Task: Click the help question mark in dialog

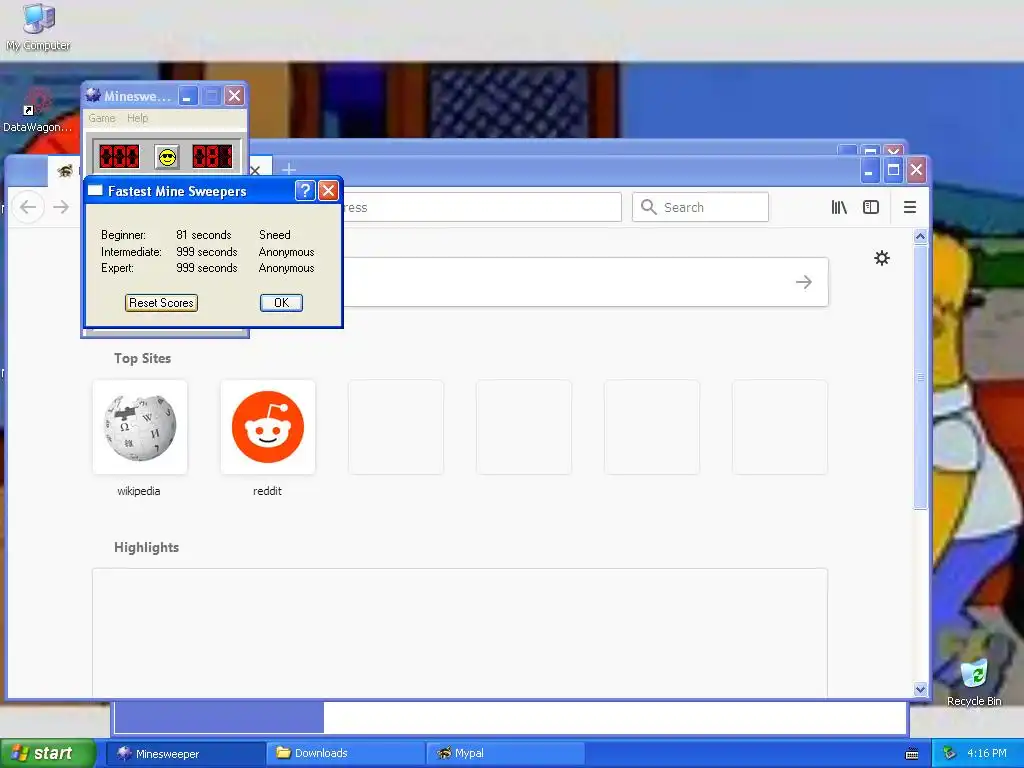Action: (x=305, y=191)
